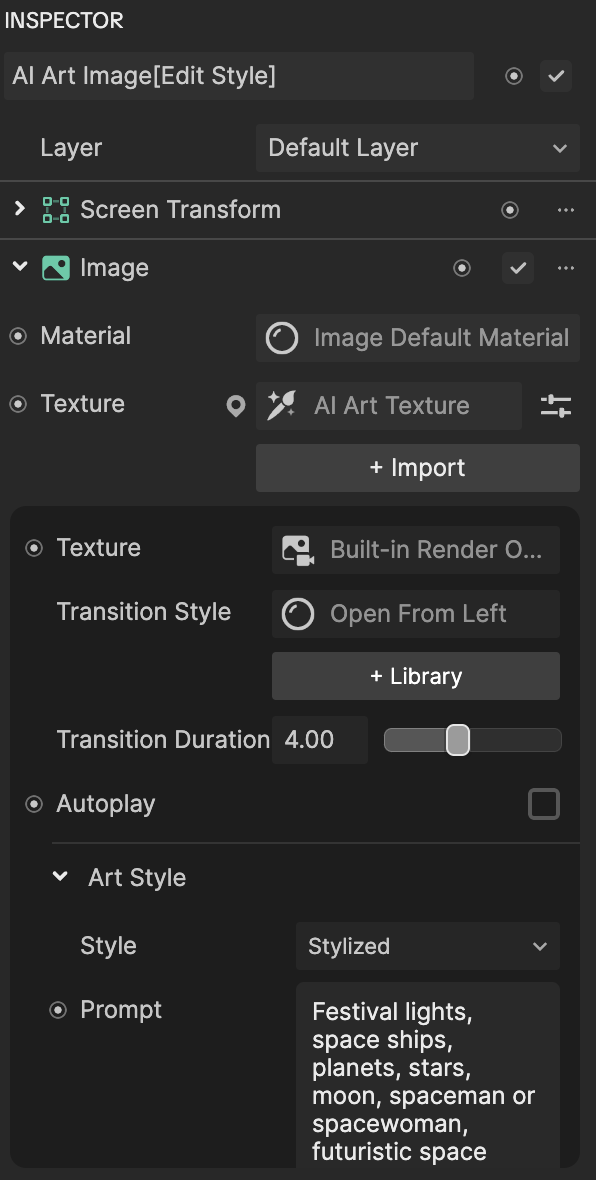Click the AI Art Texture field

388,406
